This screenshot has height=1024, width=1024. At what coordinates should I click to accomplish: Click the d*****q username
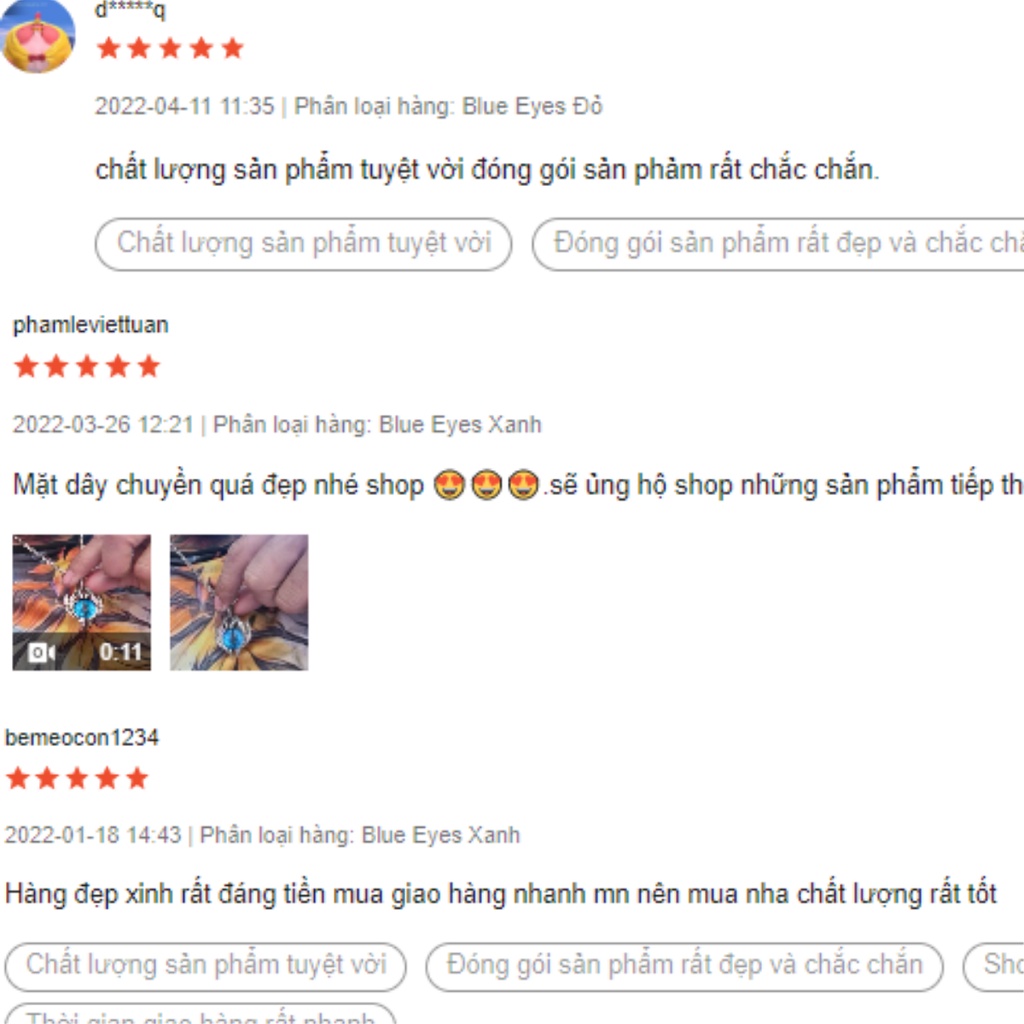point(131,10)
